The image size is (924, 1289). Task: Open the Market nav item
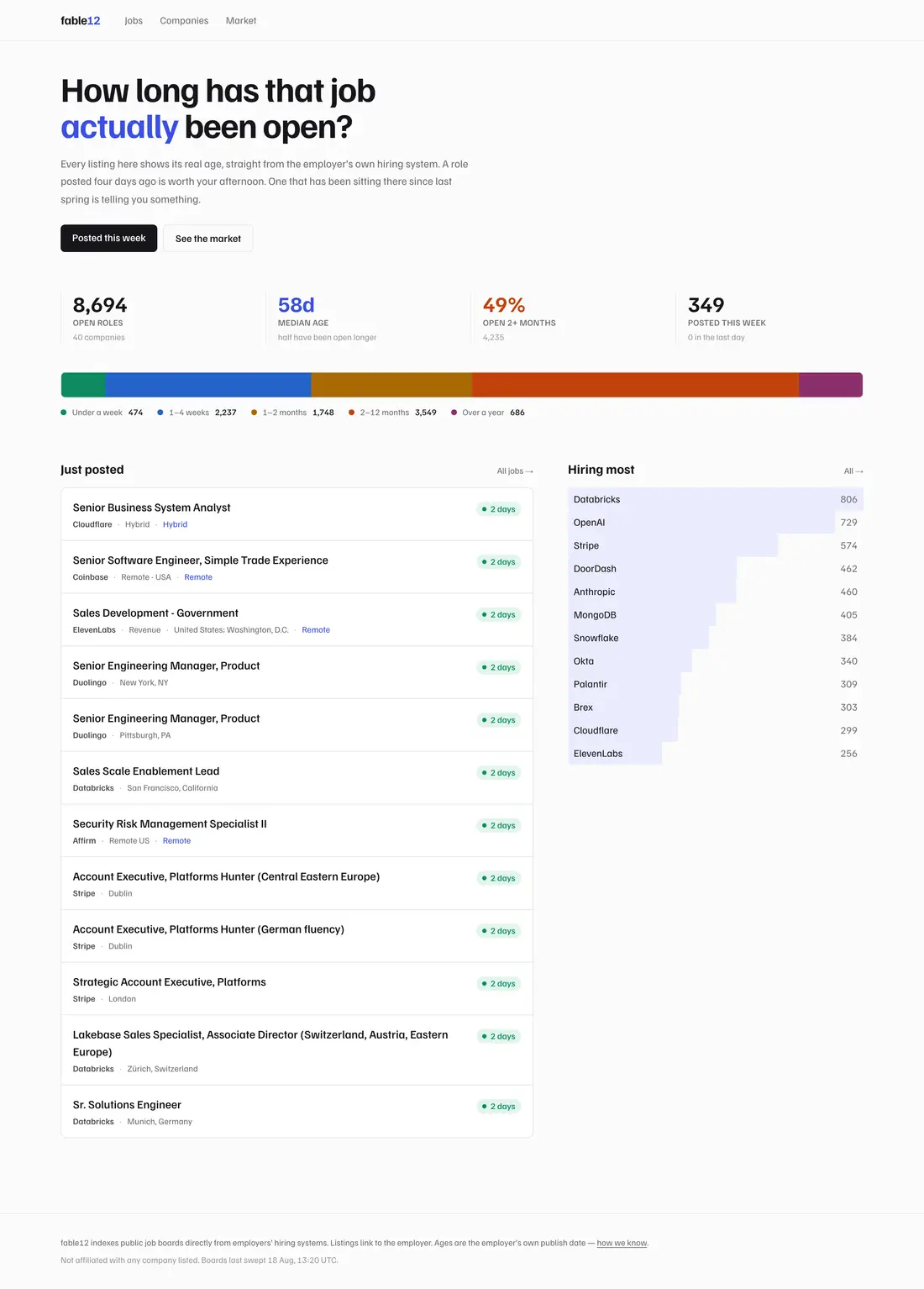tap(241, 20)
